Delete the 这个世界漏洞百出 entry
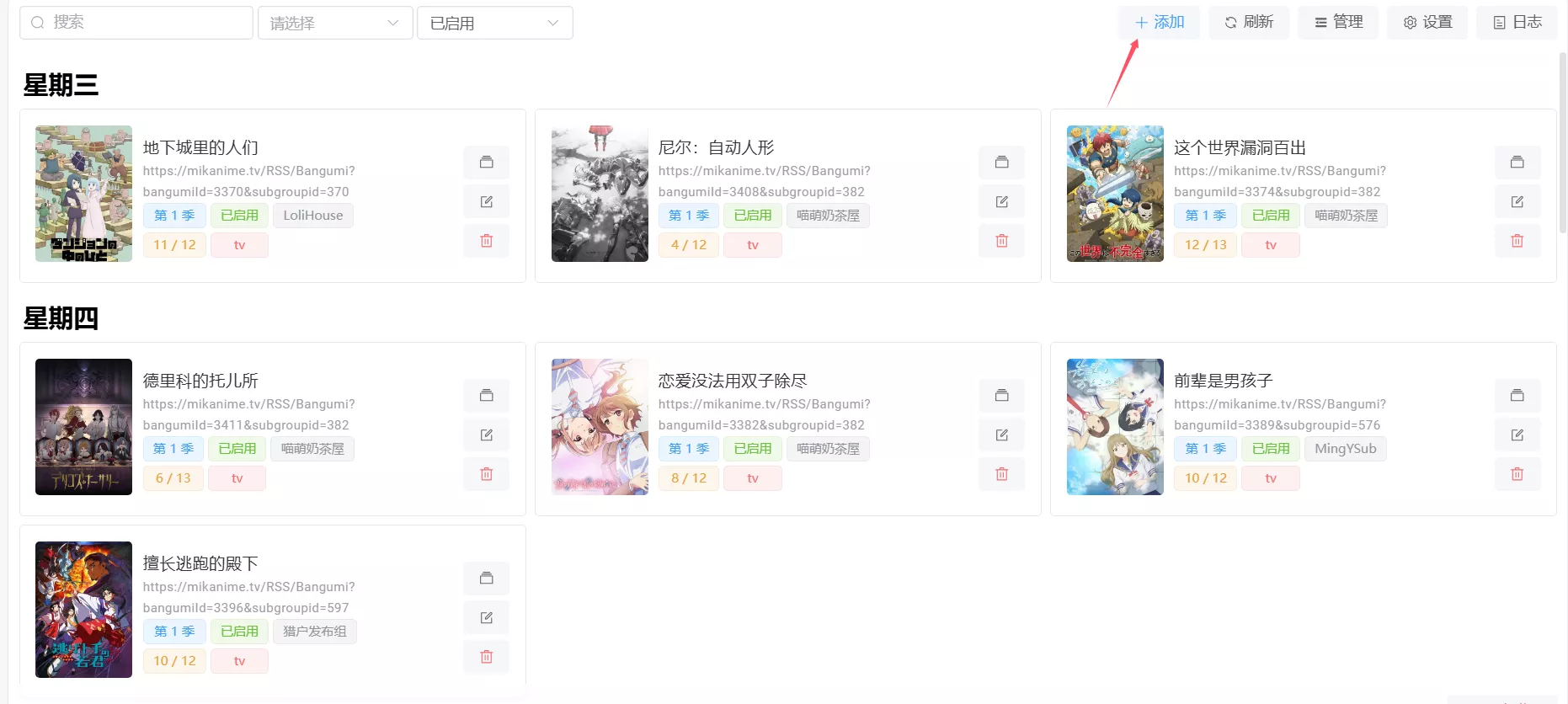 [x=1517, y=241]
